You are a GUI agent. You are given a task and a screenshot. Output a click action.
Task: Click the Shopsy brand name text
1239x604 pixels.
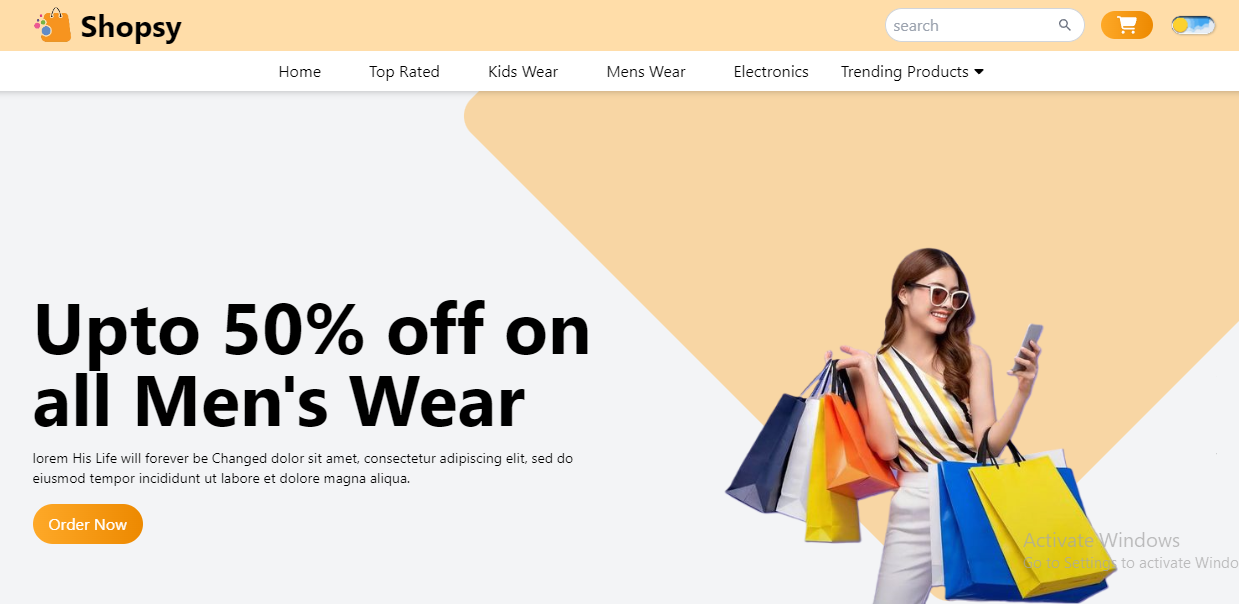click(131, 27)
